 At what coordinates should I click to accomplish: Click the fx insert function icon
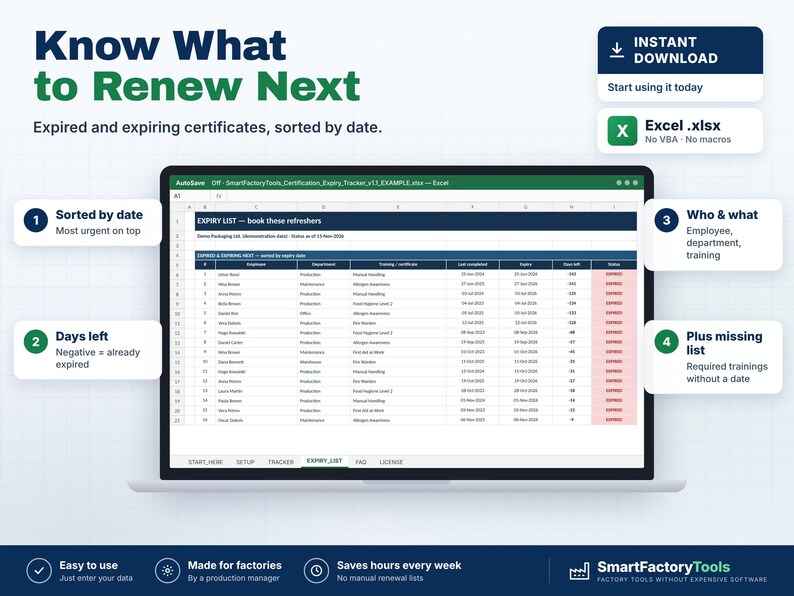(219, 196)
